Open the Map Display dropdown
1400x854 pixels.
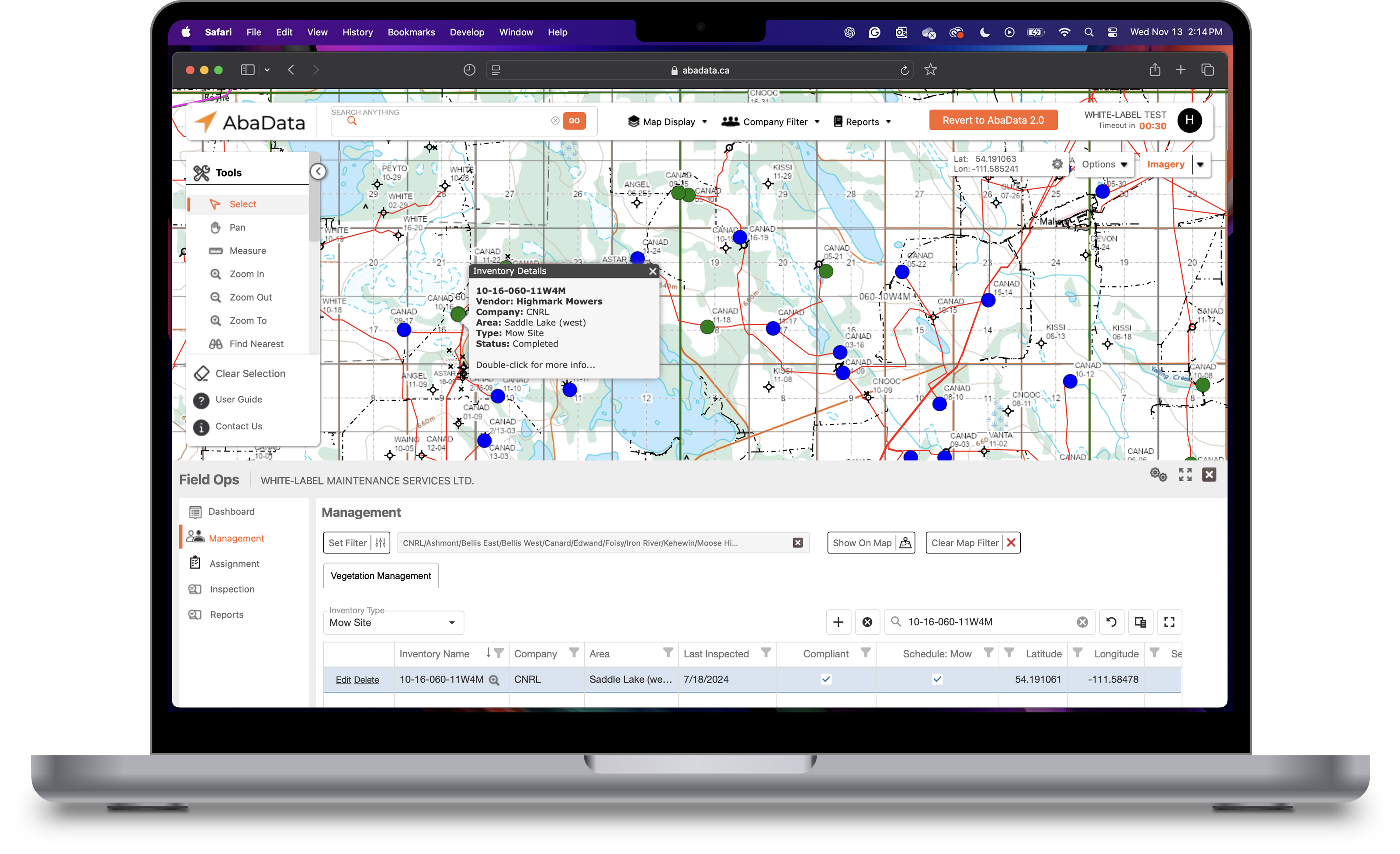[x=668, y=122]
